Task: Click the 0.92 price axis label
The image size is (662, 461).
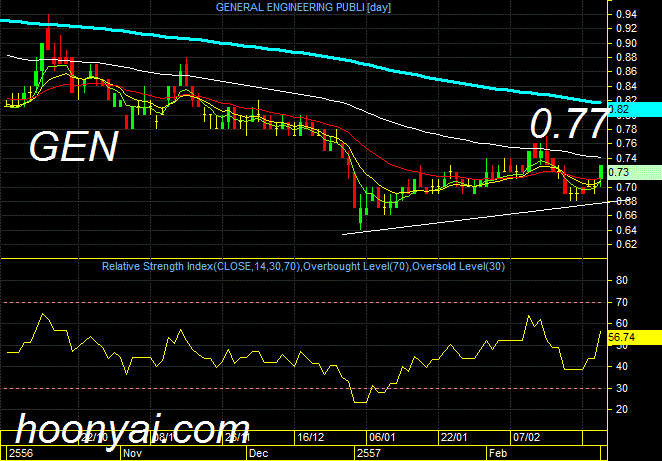Action: point(626,29)
